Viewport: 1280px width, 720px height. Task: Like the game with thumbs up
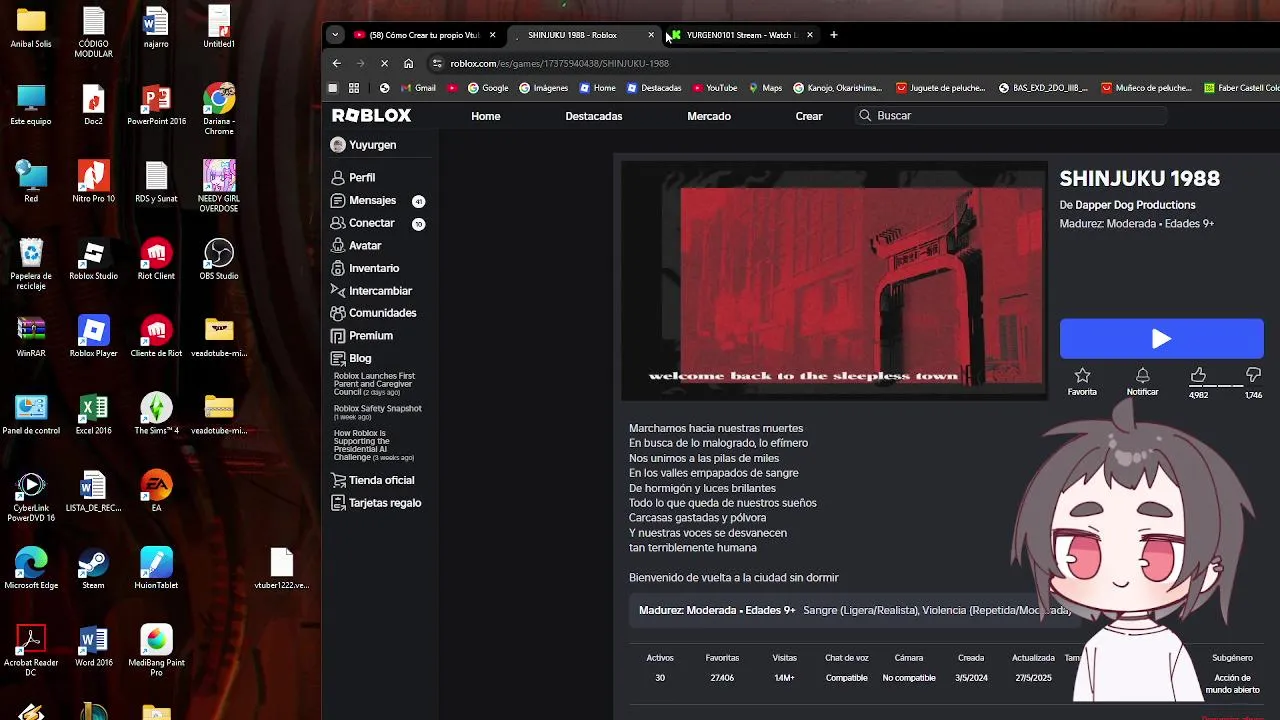[x=1198, y=375]
